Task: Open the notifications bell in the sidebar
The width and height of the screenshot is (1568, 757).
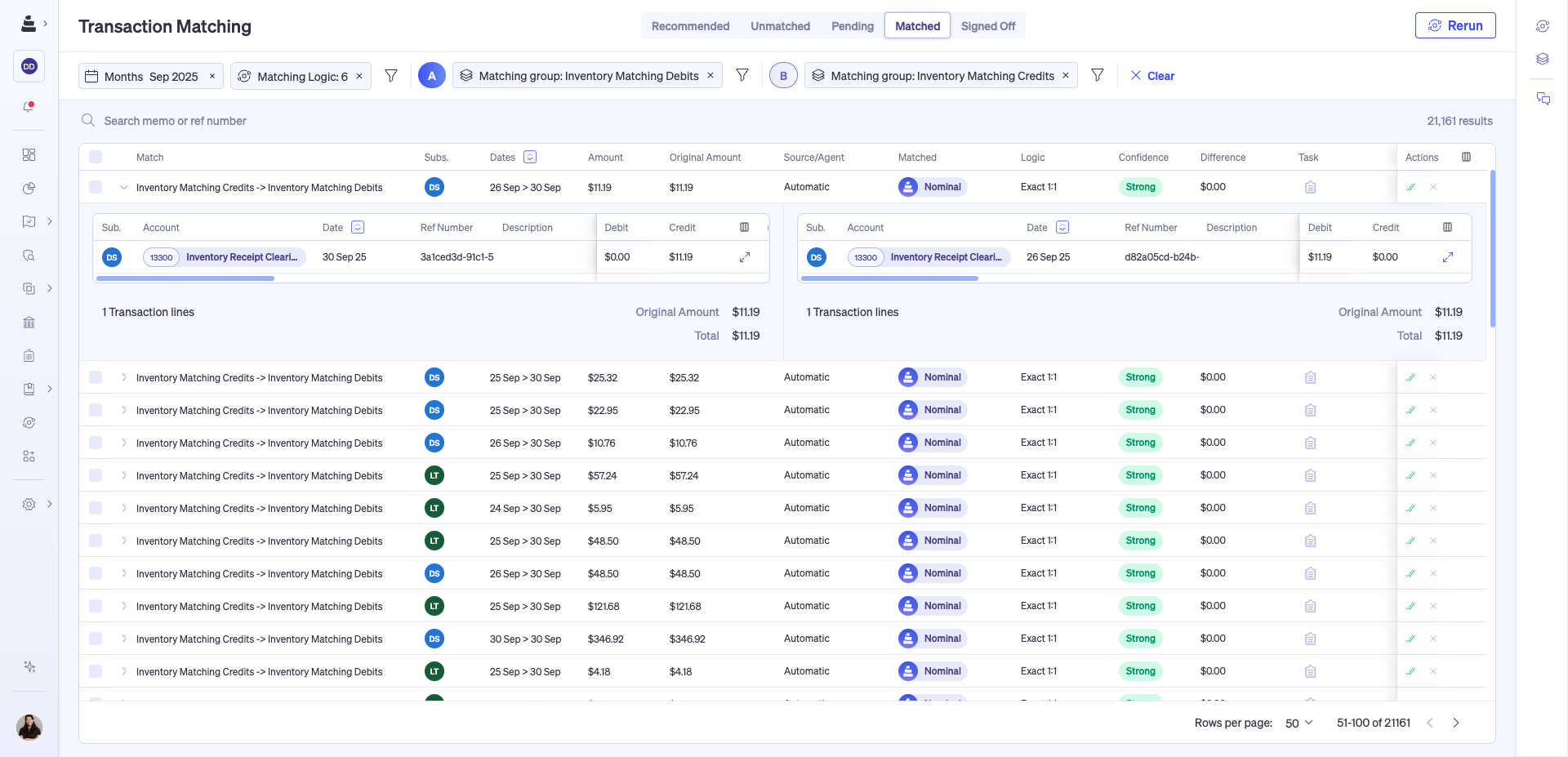Action: pyautogui.click(x=29, y=105)
